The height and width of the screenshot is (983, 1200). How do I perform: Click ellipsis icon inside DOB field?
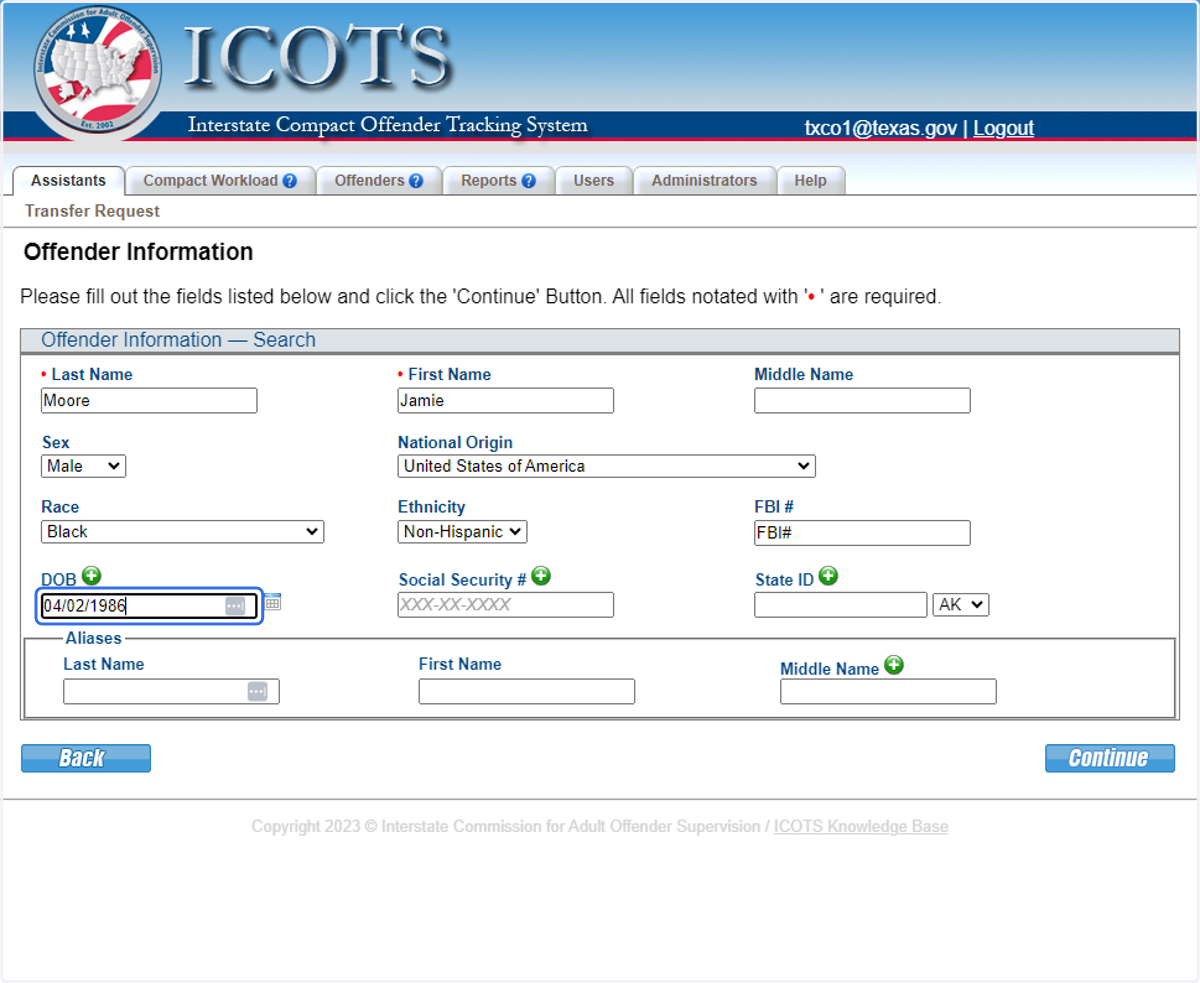[235, 606]
